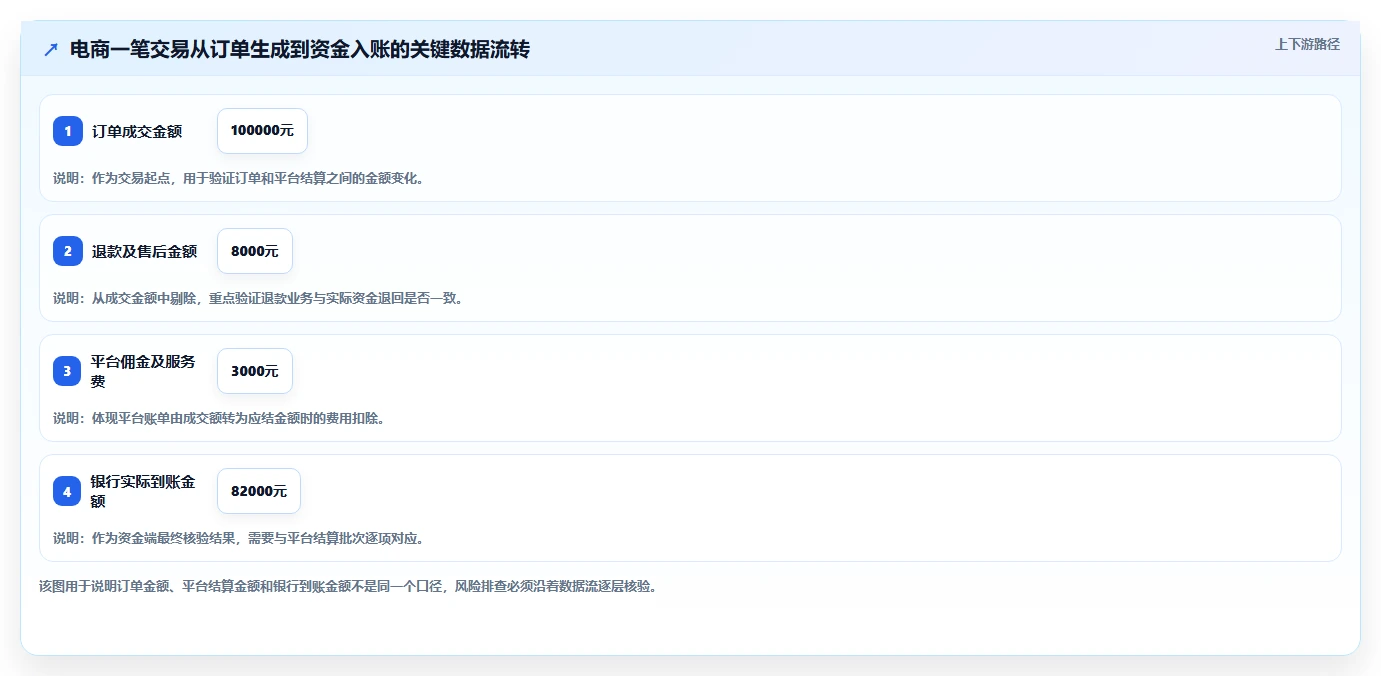The height and width of the screenshot is (676, 1381).
Task: Click the 订单成交金额 label
Action: click(x=137, y=131)
